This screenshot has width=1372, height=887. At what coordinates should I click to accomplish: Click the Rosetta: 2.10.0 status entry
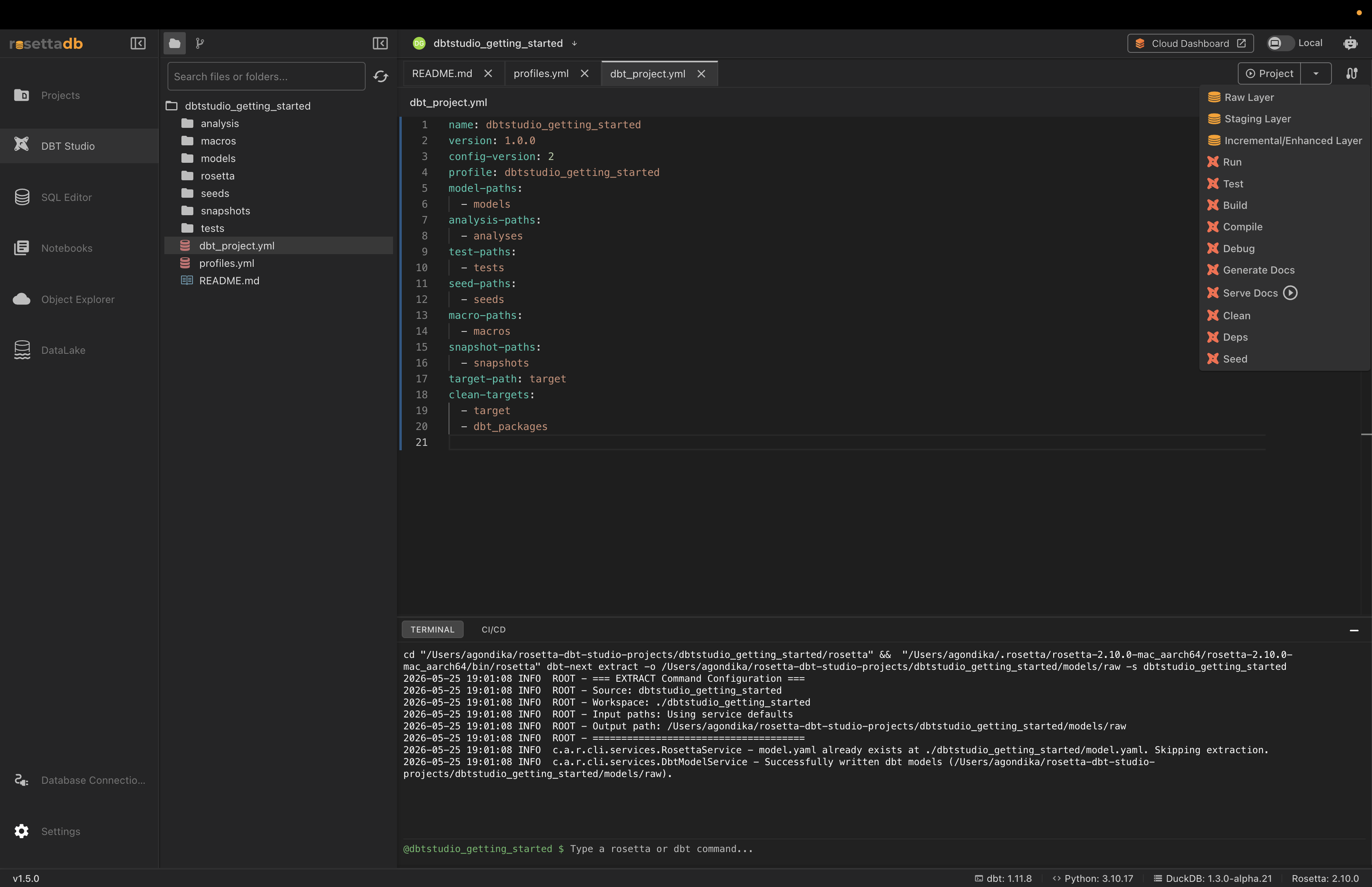coord(1325,878)
